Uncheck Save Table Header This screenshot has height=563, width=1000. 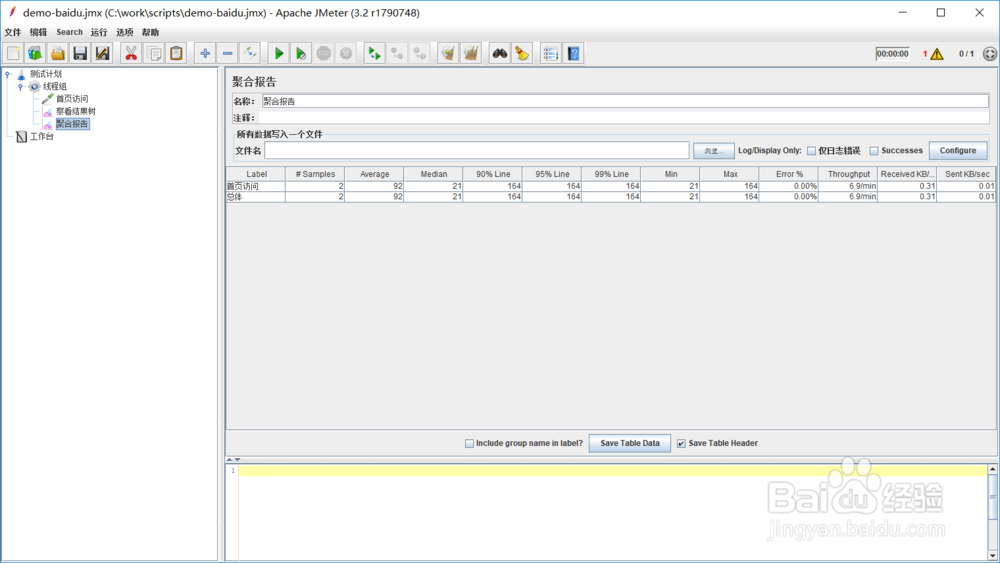pyautogui.click(x=681, y=444)
